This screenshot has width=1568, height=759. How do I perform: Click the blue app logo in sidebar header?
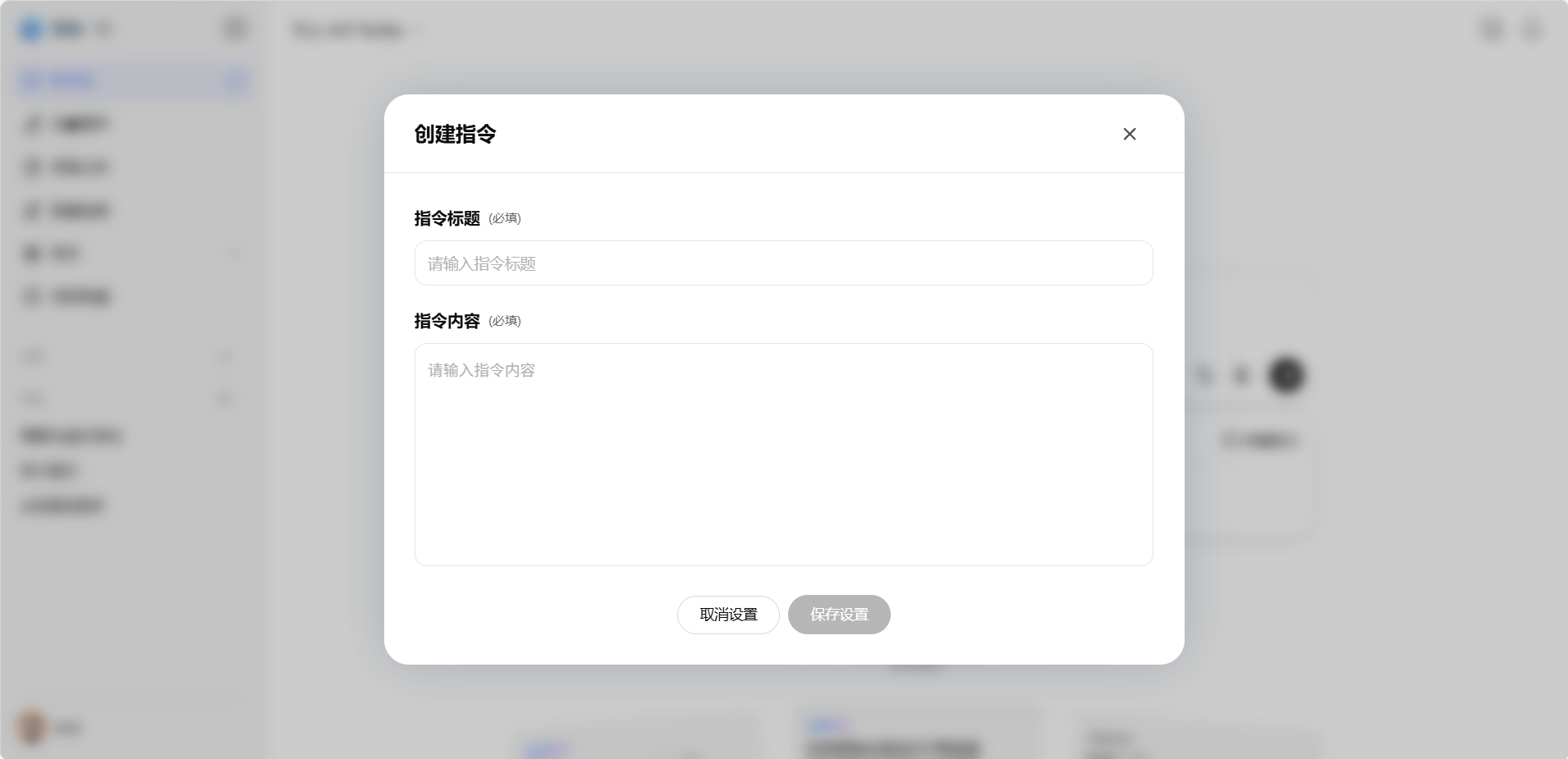tap(31, 30)
